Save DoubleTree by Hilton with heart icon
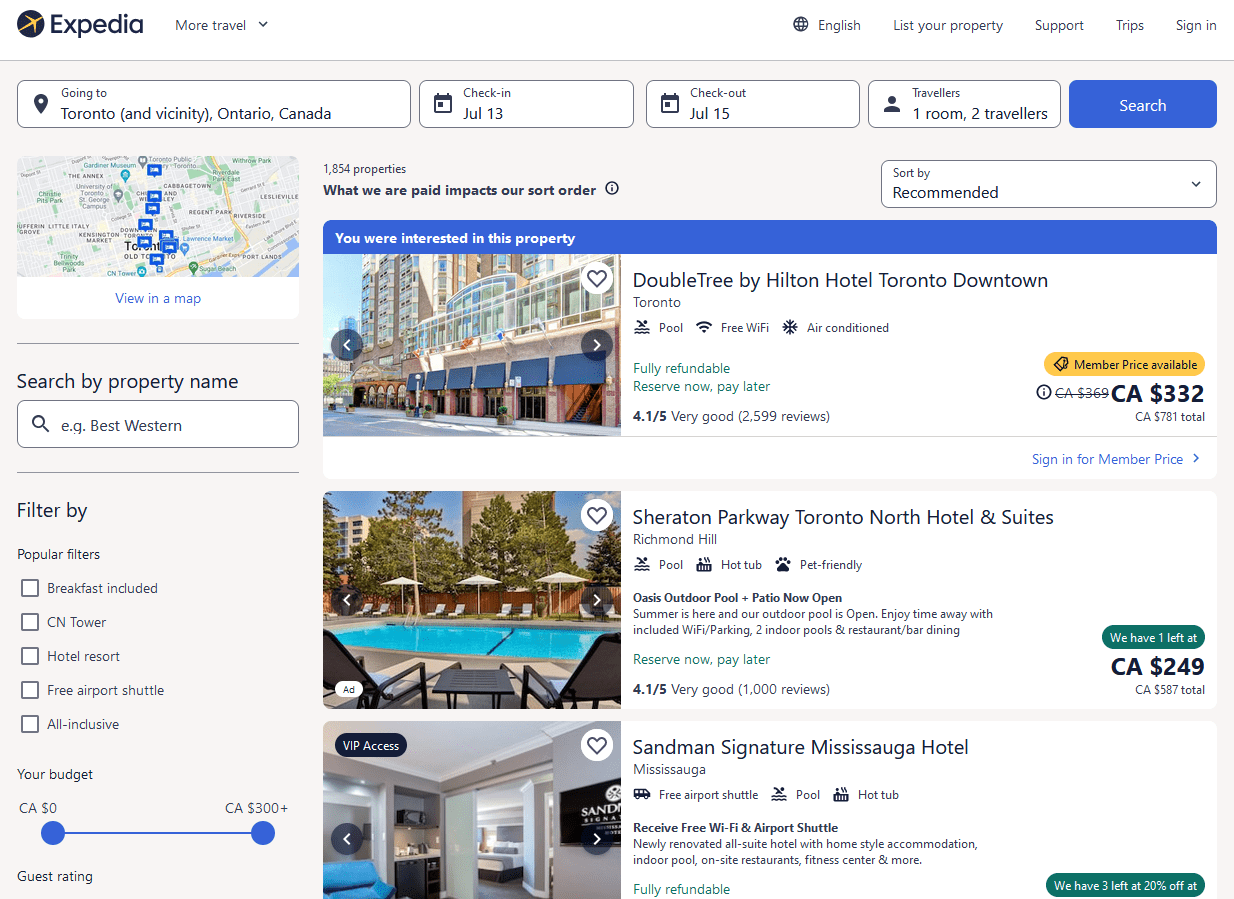Viewport: 1234px width, 899px height. (597, 278)
